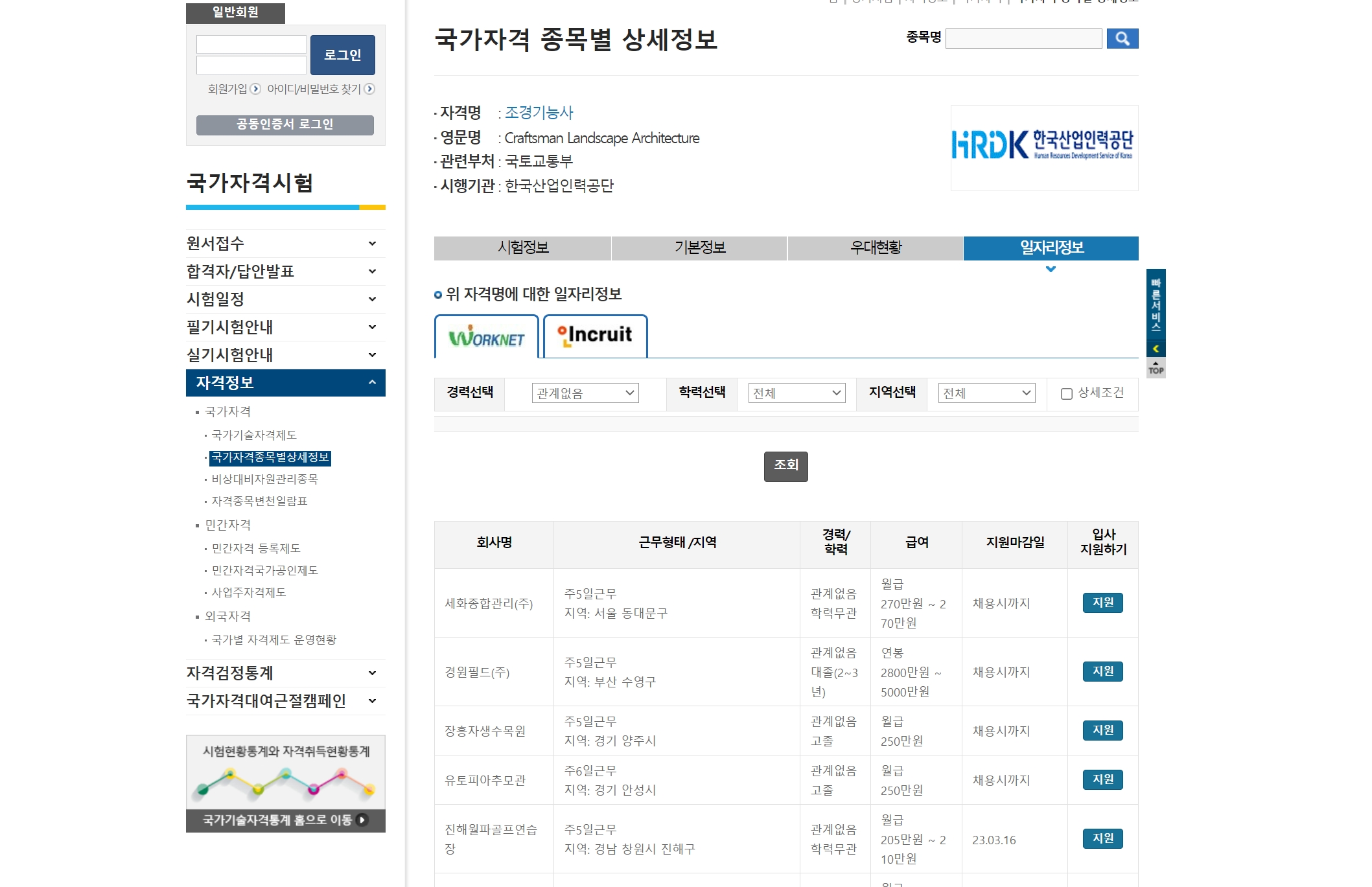The height and width of the screenshot is (887, 1372).
Task: Click the TOP scroll-to-top icon
Action: (1156, 369)
